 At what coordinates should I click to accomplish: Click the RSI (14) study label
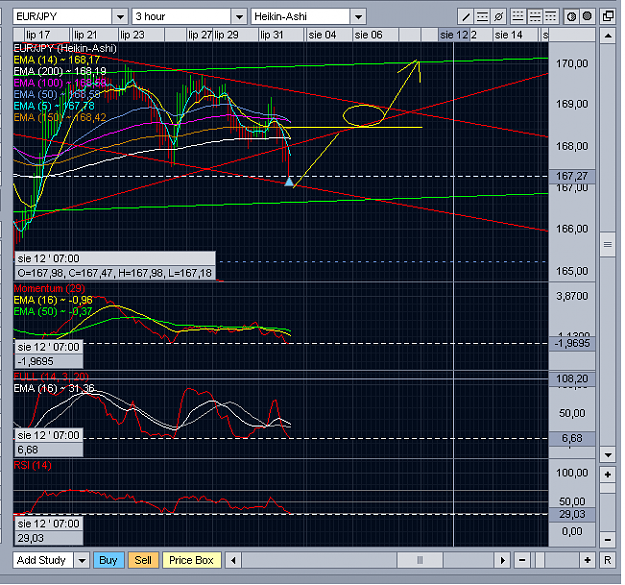tap(33, 465)
